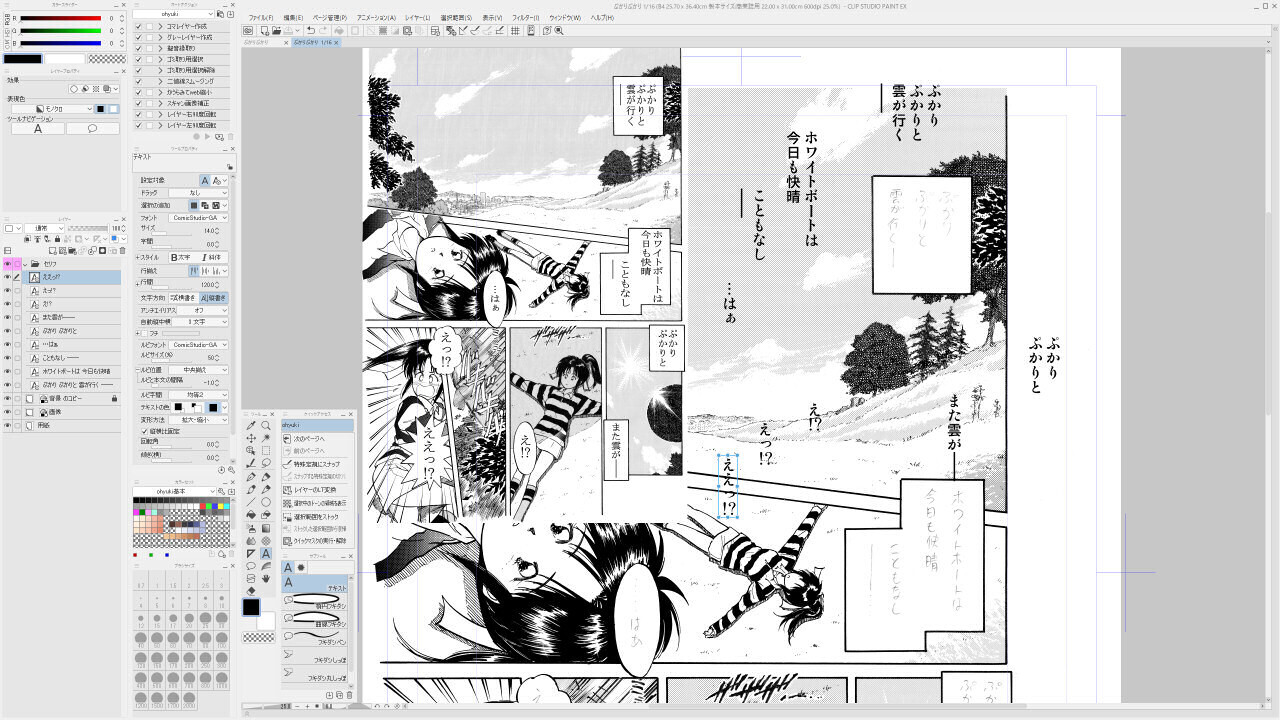
Task: Select the ellipse figure tool
Action: coord(266,502)
